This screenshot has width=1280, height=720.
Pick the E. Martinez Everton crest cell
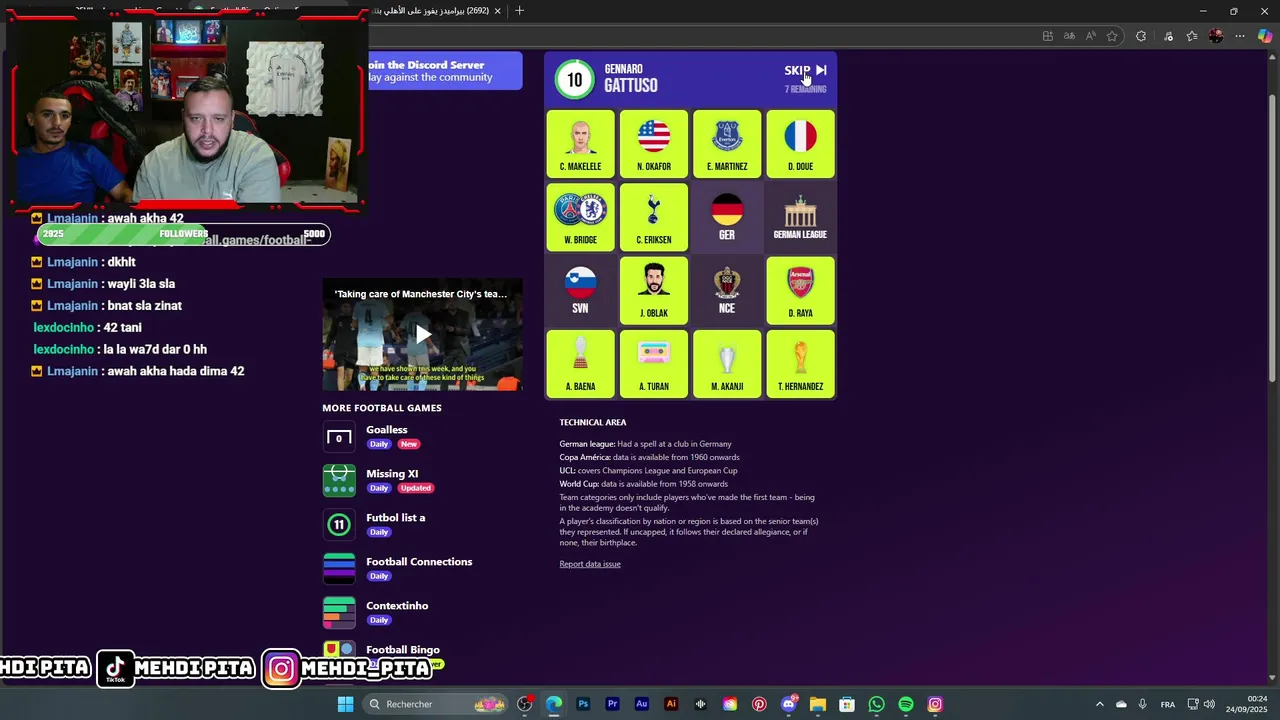(x=727, y=144)
